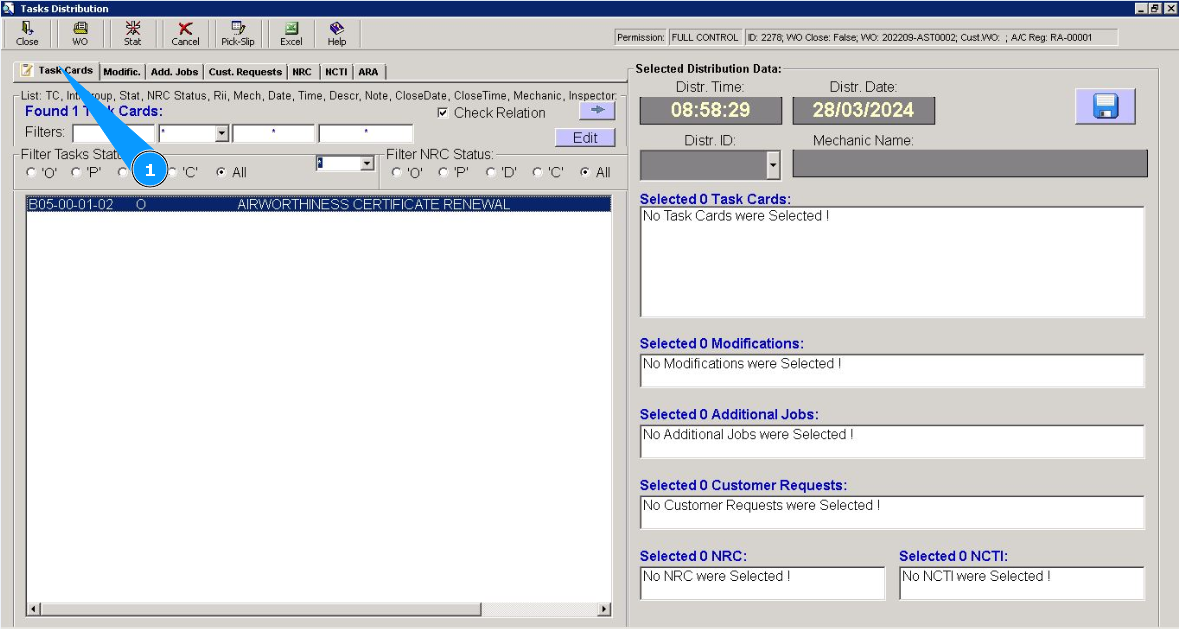Image resolution: width=1179 pixels, height=629 pixels.
Task: Click the Mechanic Name field
Action: click(970, 164)
